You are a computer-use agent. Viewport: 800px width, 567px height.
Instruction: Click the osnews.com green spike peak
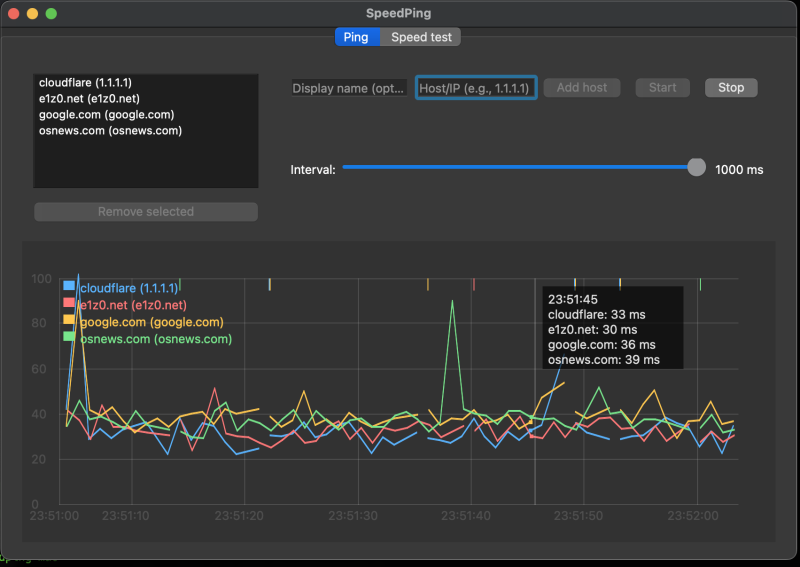tap(452, 301)
